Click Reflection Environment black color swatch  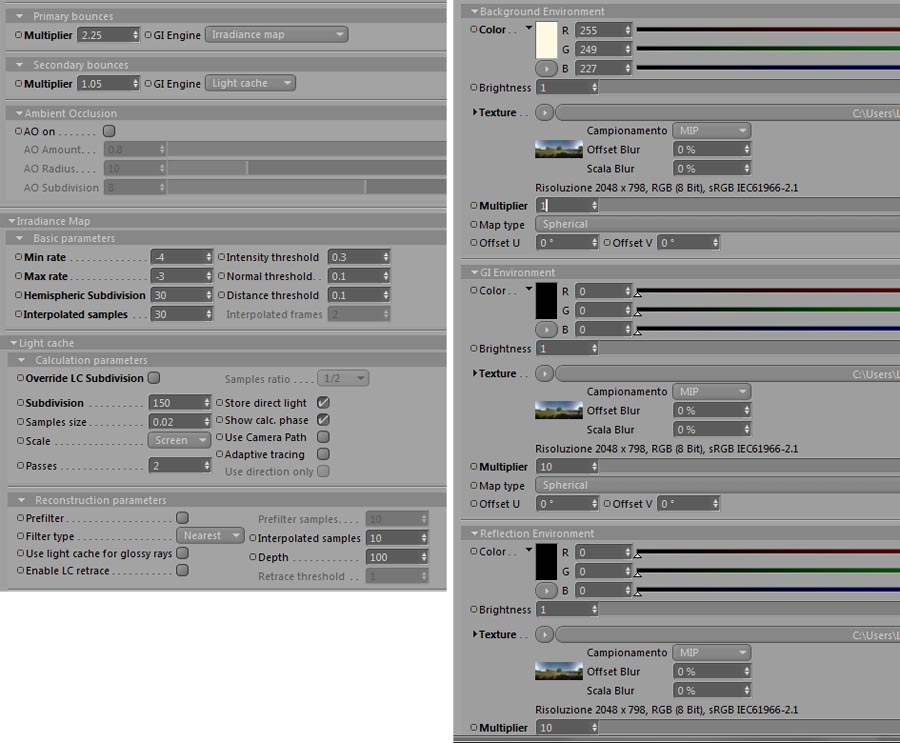coord(546,562)
